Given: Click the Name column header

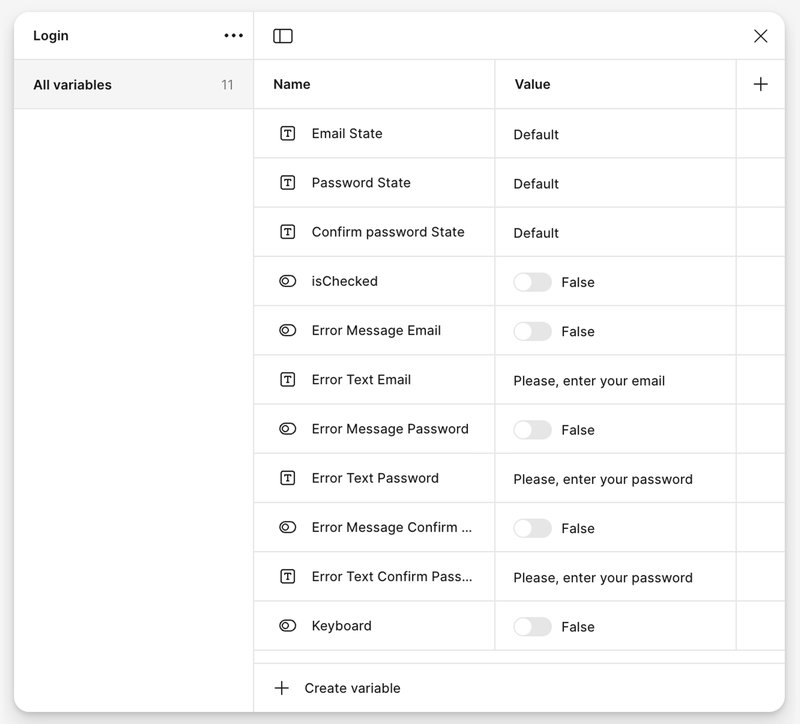Looking at the screenshot, I should pyautogui.click(x=292, y=84).
